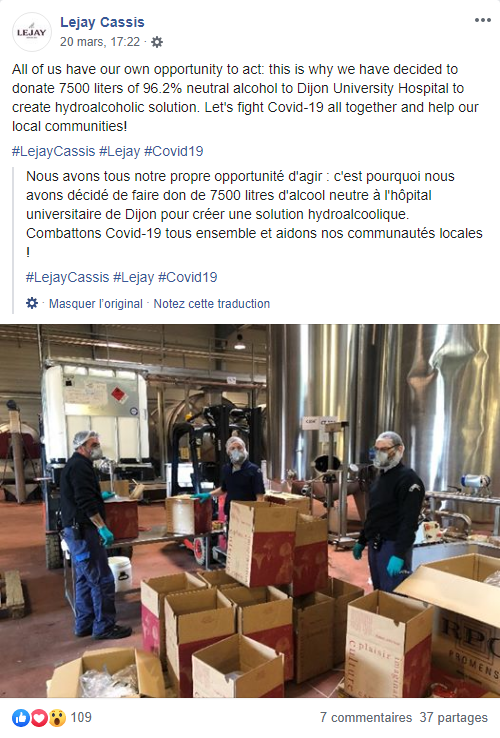The image size is (500, 738).
Task: Open the 20 mars, 17:22 timestamp
Action: coord(100,42)
